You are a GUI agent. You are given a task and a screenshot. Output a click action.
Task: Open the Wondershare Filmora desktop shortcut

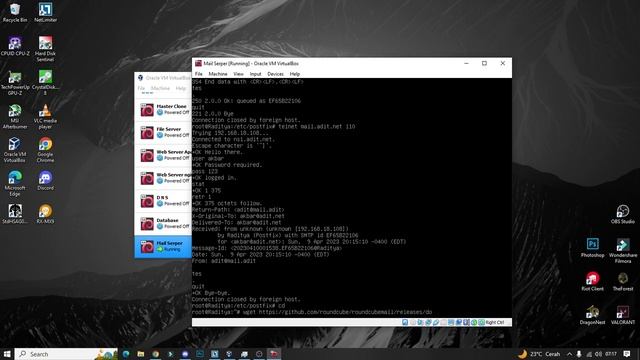pos(622,250)
